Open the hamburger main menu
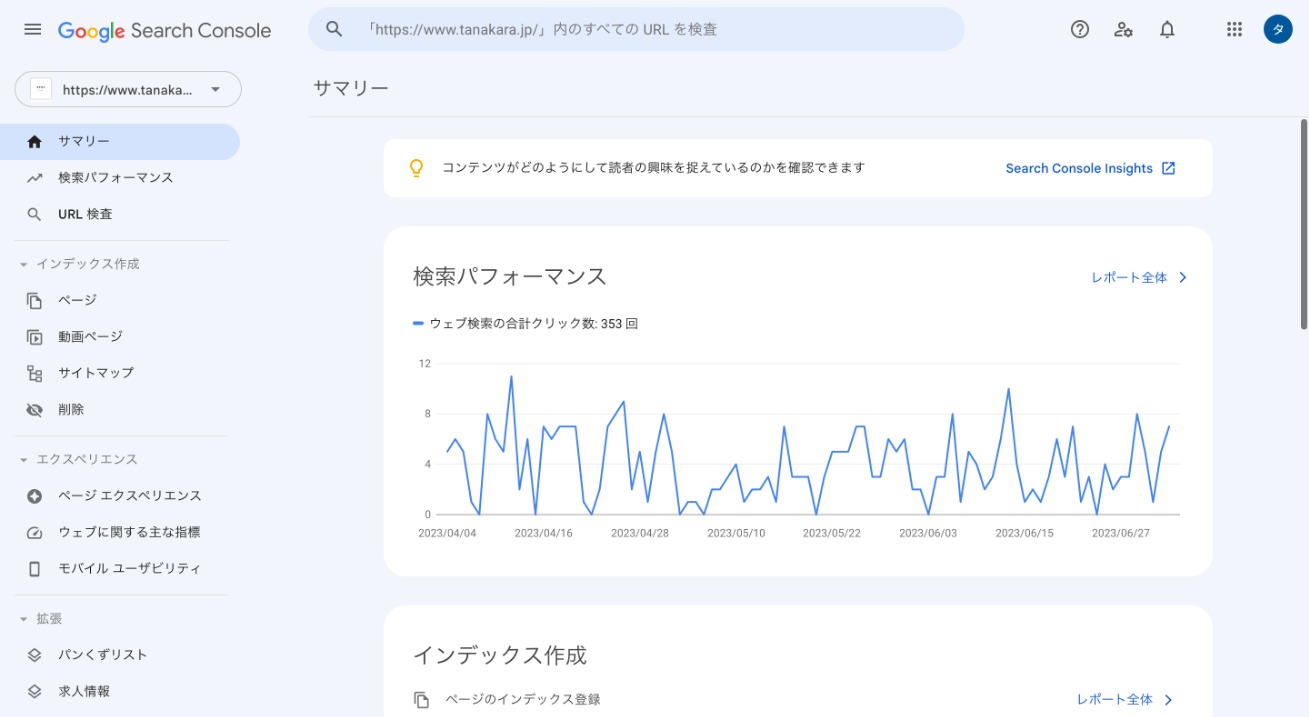The width and height of the screenshot is (1309, 717). pyautogui.click(x=33, y=30)
